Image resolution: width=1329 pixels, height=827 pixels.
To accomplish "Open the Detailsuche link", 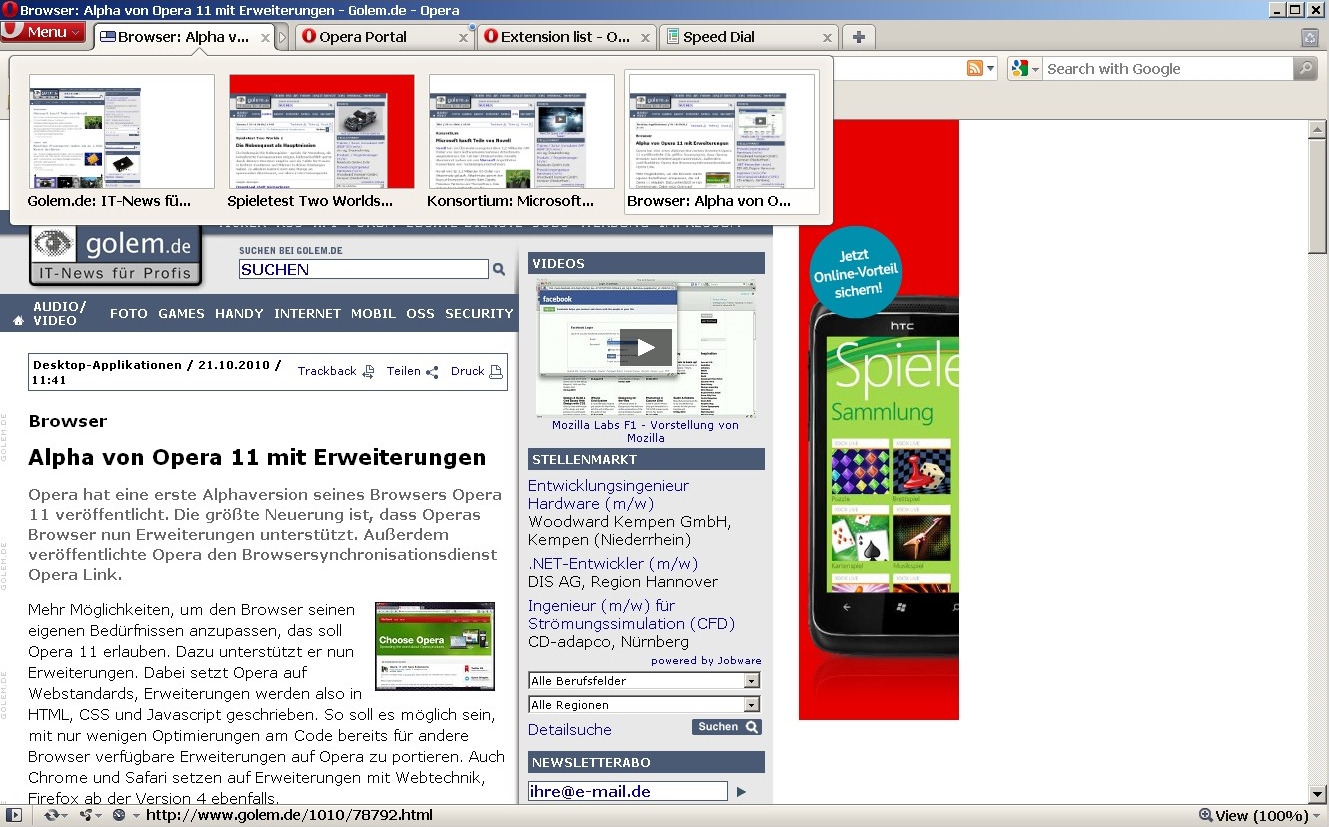I will 568,729.
